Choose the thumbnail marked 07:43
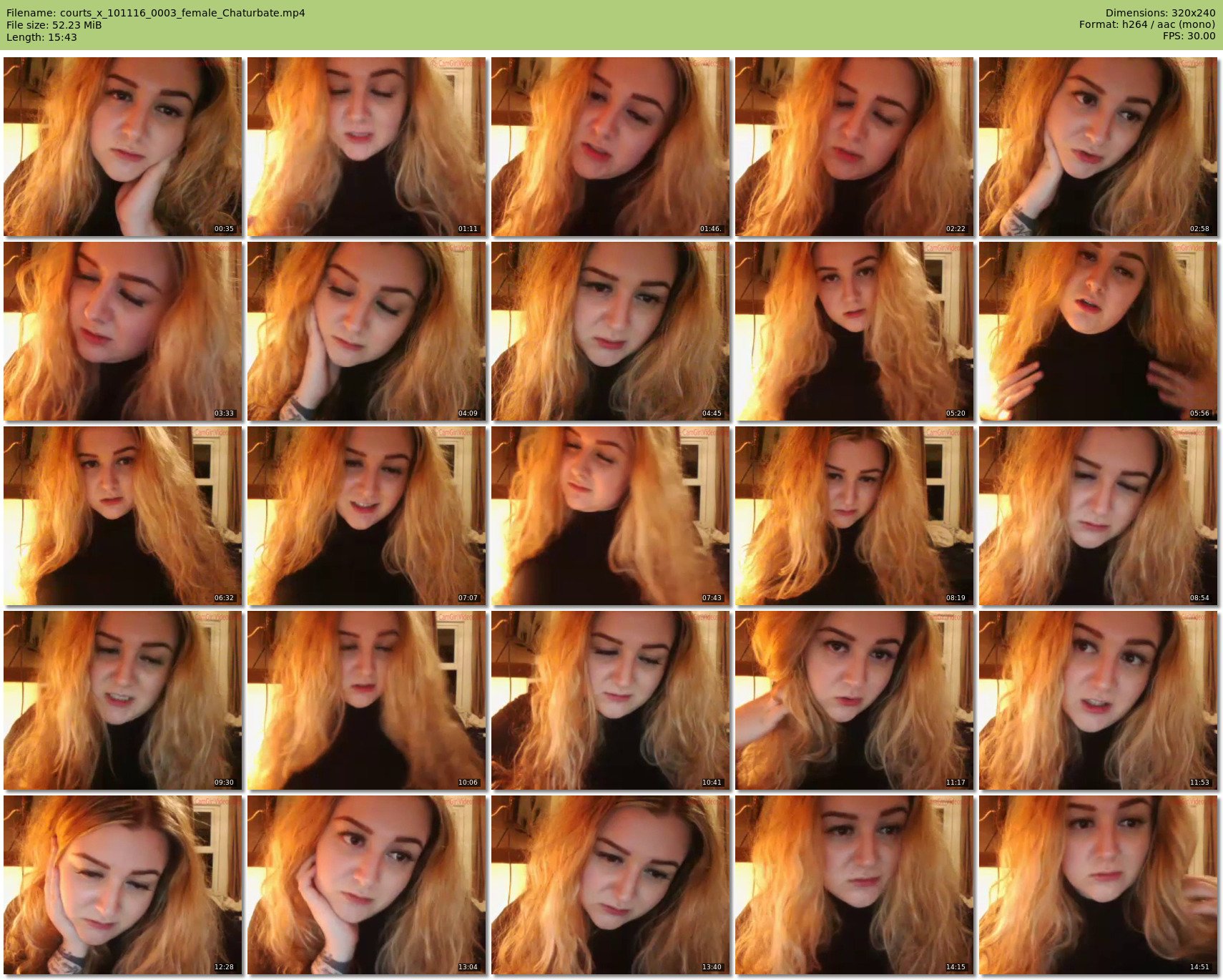 coord(611,516)
